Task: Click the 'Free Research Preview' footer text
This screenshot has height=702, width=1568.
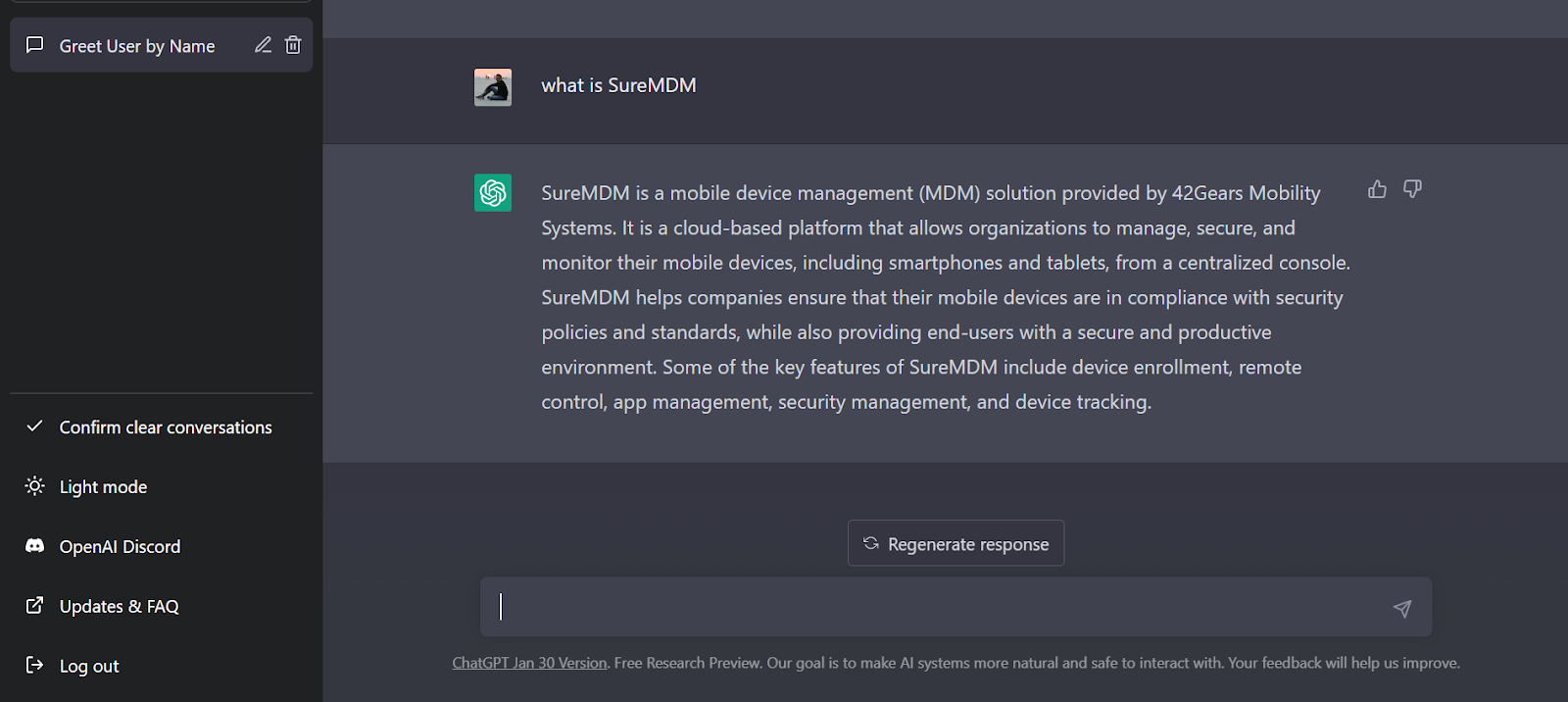Action: point(688,664)
